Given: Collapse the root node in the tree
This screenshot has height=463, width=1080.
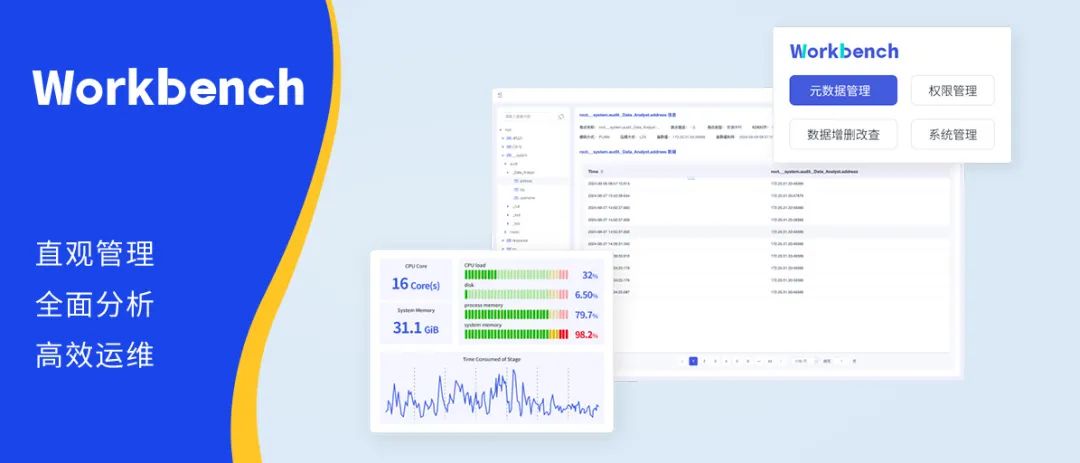Looking at the screenshot, I should pyautogui.click(x=501, y=130).
